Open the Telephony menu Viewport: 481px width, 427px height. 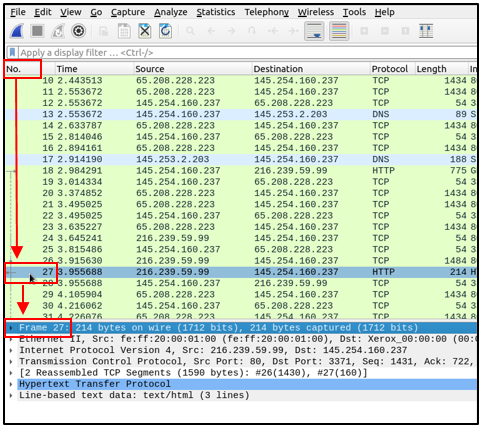pos(267,12)
